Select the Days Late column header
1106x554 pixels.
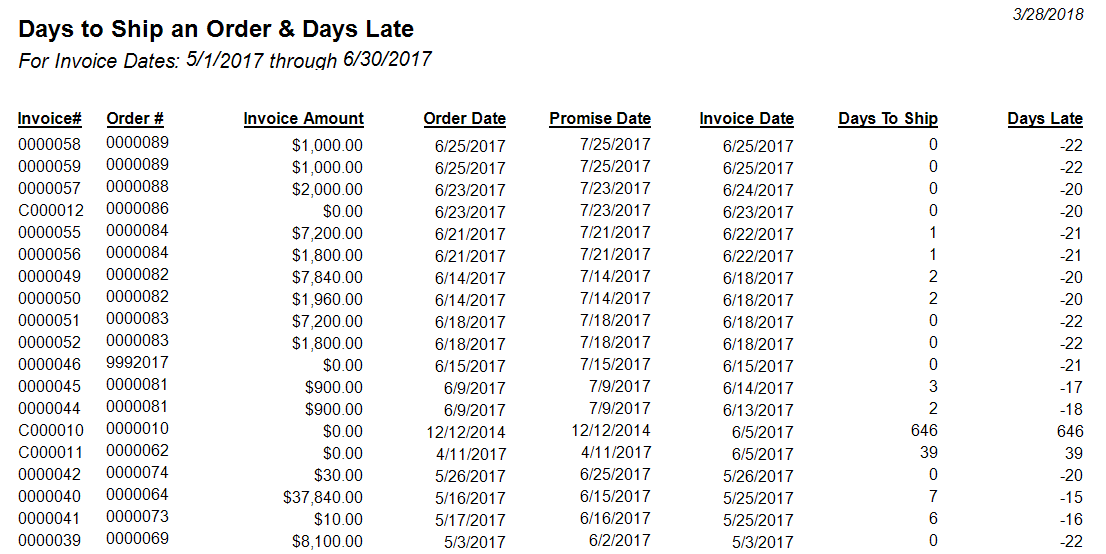pos(1045,120)
